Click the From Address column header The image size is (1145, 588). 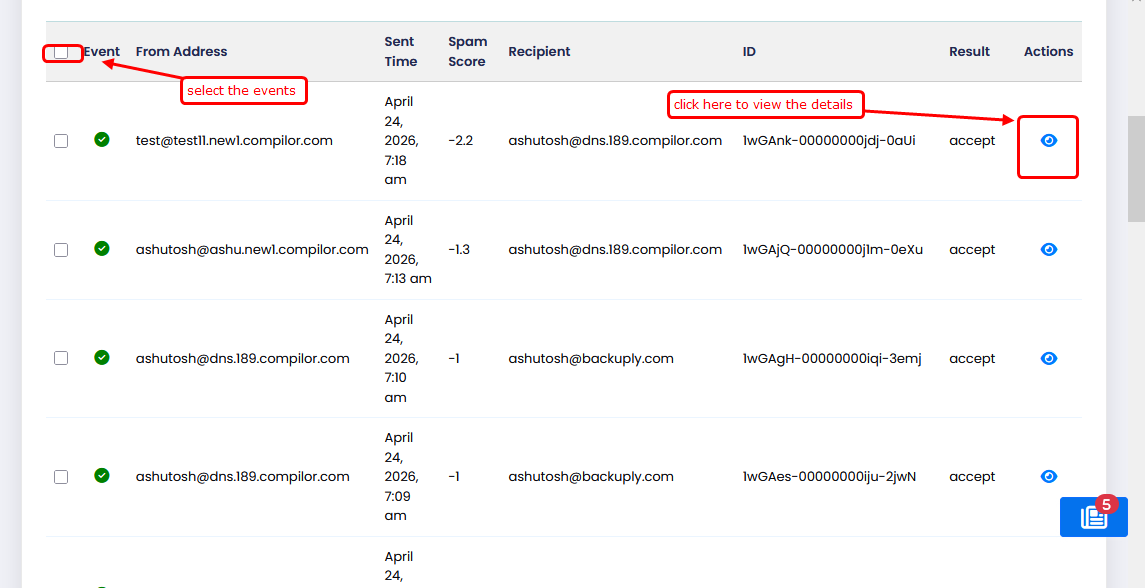(181, 52)
